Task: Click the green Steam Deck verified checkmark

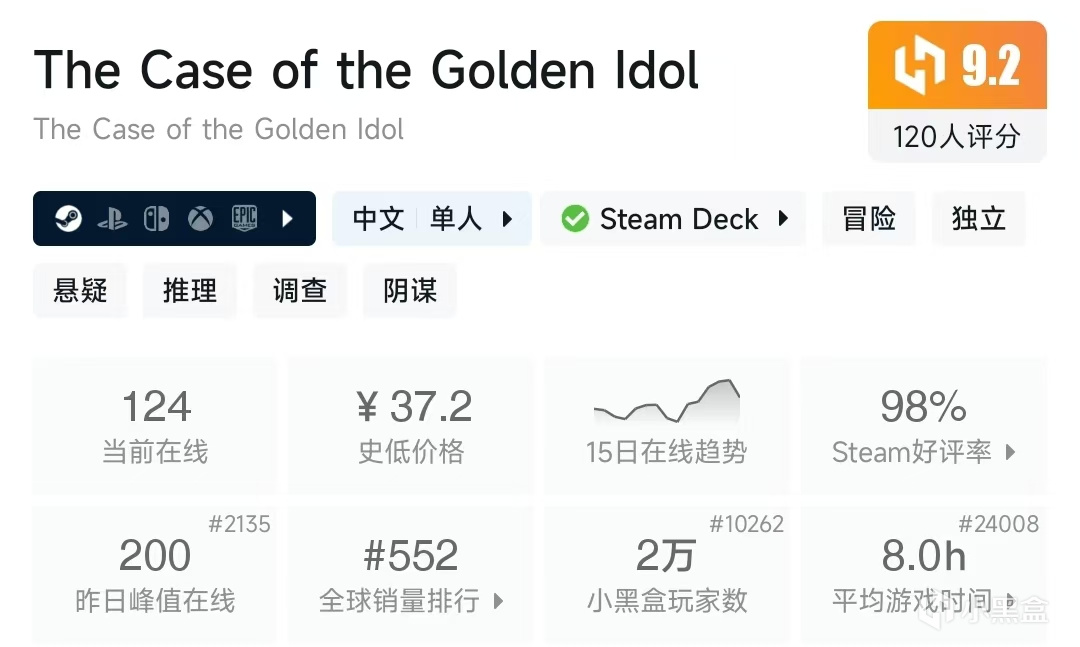Action: [x=575, y=219]
